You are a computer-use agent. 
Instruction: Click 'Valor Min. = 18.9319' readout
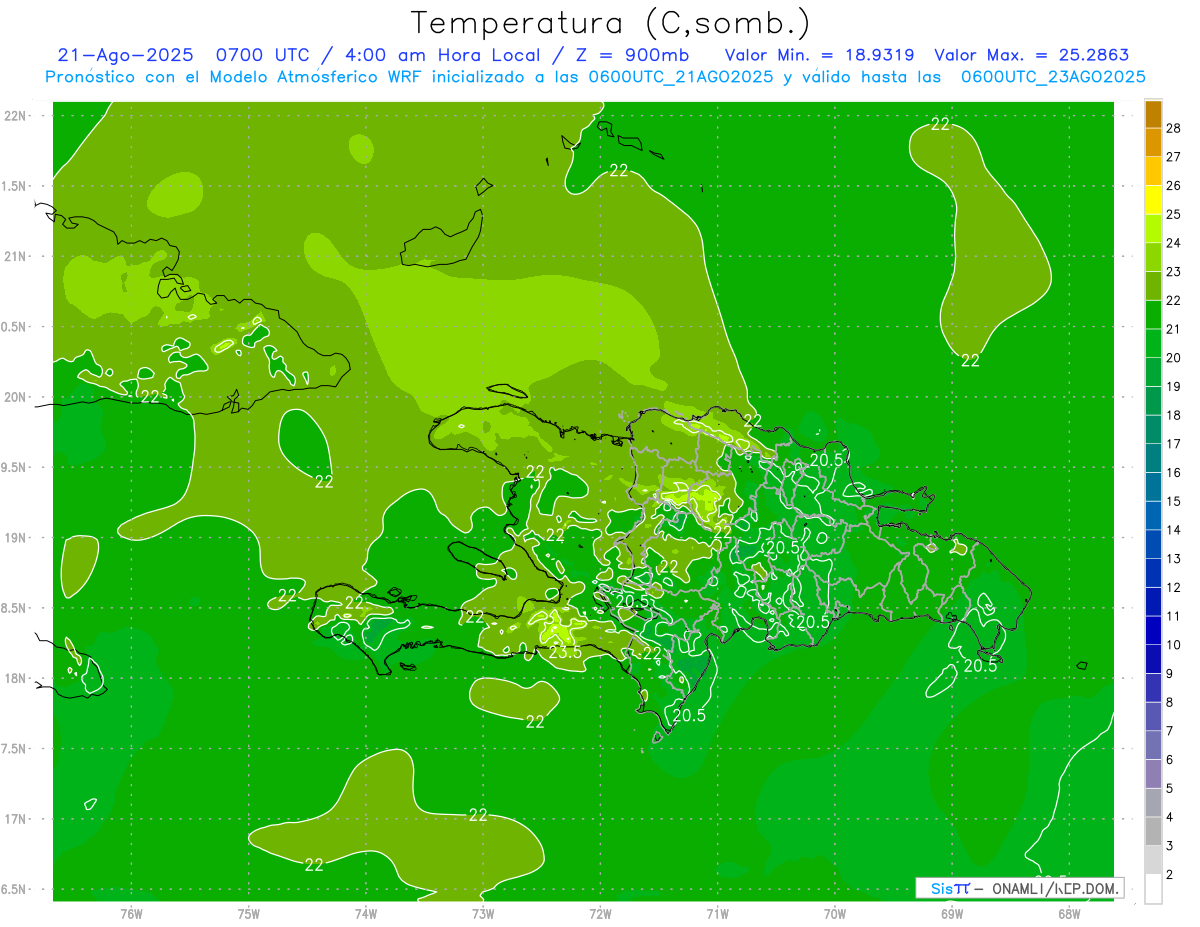coord(819,55)
